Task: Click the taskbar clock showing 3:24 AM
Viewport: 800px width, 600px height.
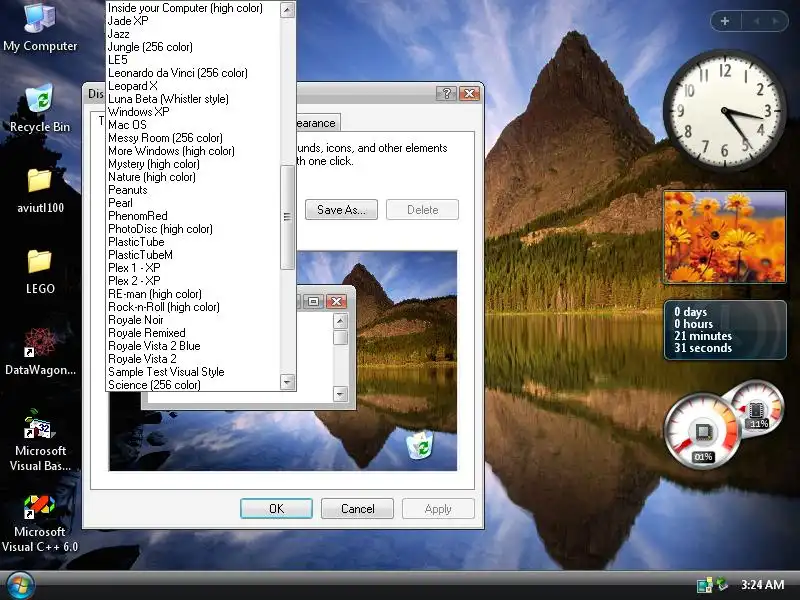Action: (762, 585)
